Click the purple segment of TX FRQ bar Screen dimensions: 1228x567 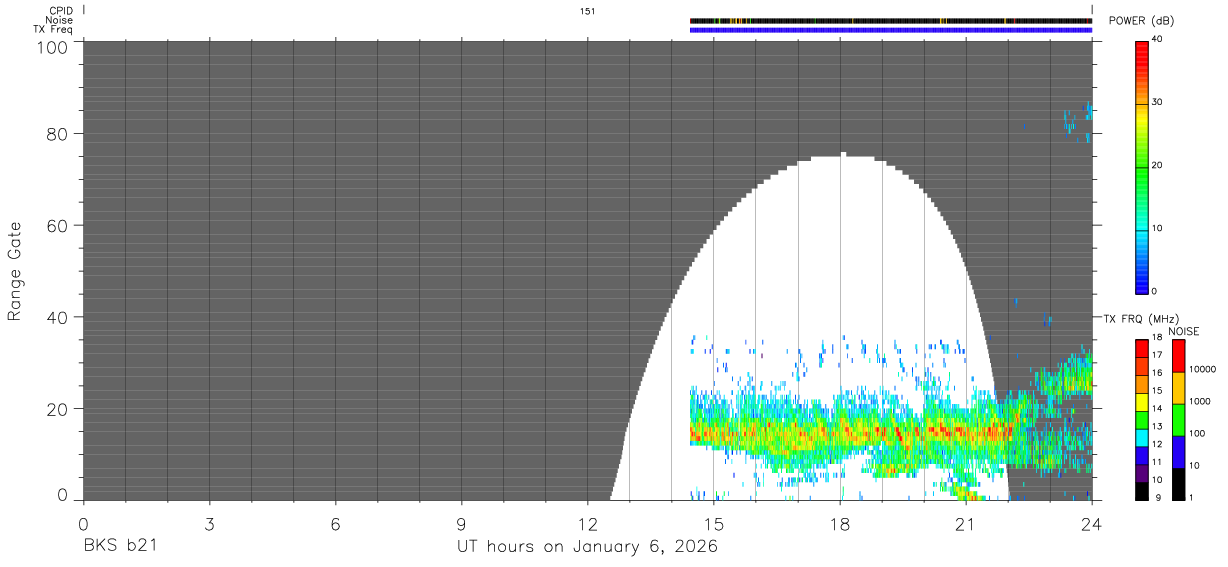tap(1141, 475)
